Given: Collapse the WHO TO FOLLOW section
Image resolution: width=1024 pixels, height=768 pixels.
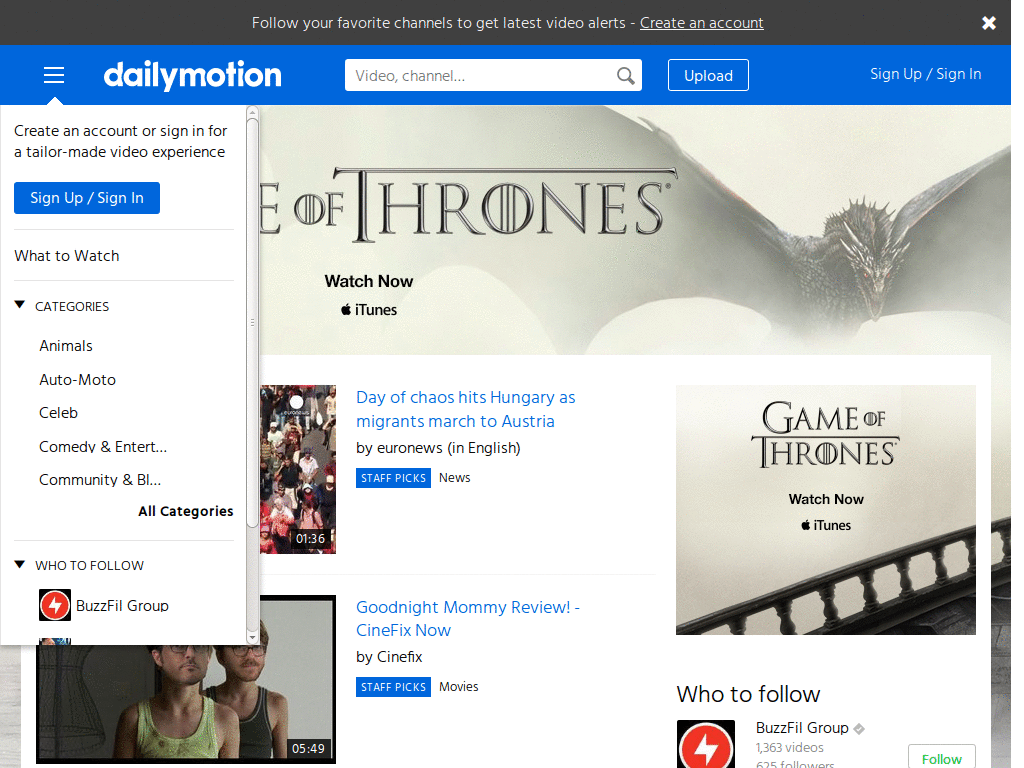Looking at the screenshot, I should [x=19, y=564].
